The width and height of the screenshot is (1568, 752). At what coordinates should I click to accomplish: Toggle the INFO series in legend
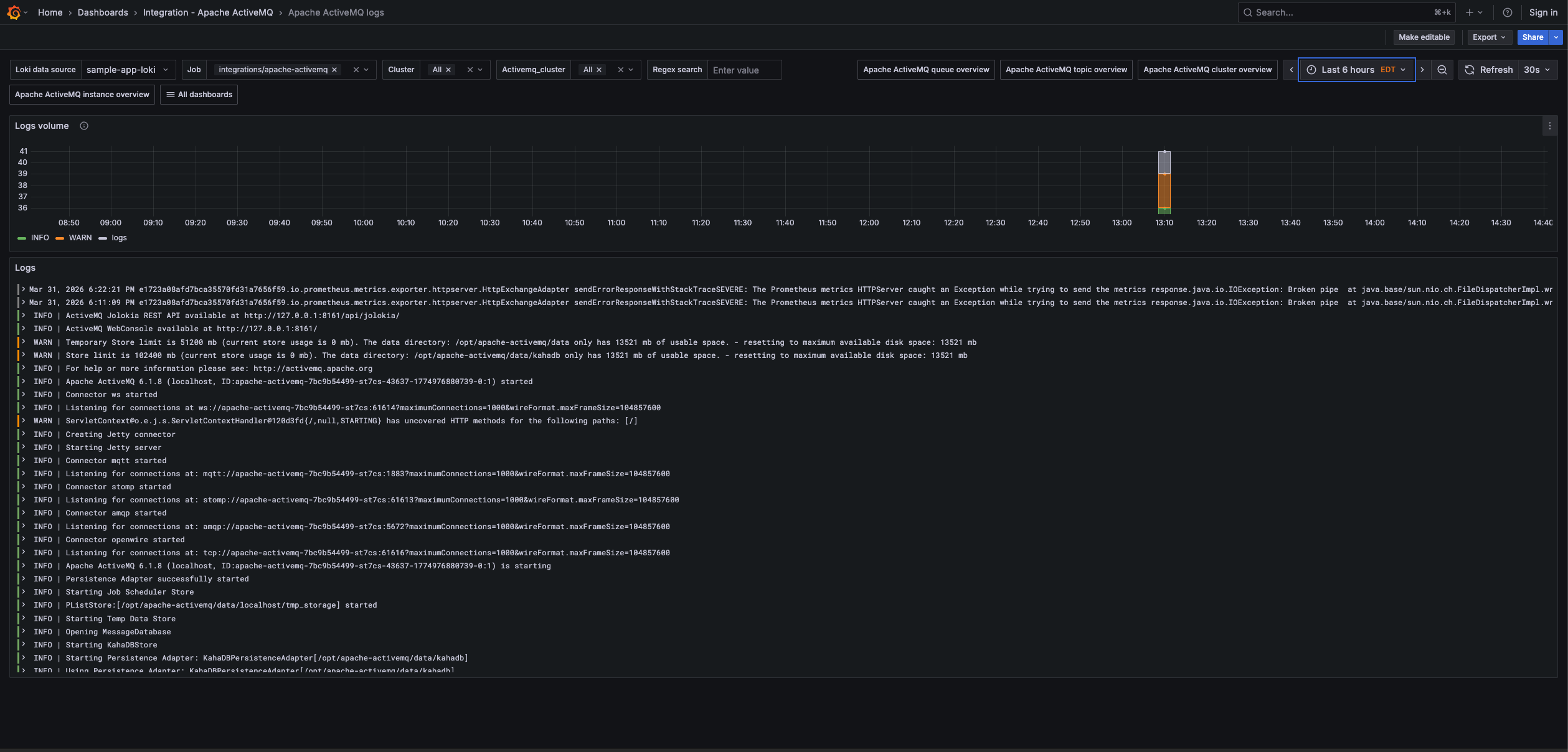(x=40, y=238)
